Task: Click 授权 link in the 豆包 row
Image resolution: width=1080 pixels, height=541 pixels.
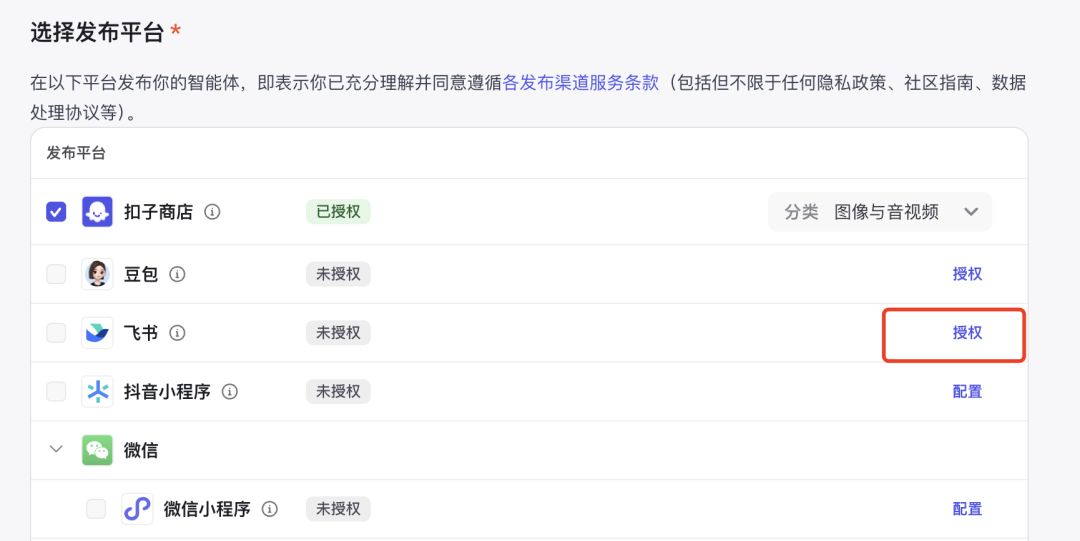Action: click(x=967, y=274)
